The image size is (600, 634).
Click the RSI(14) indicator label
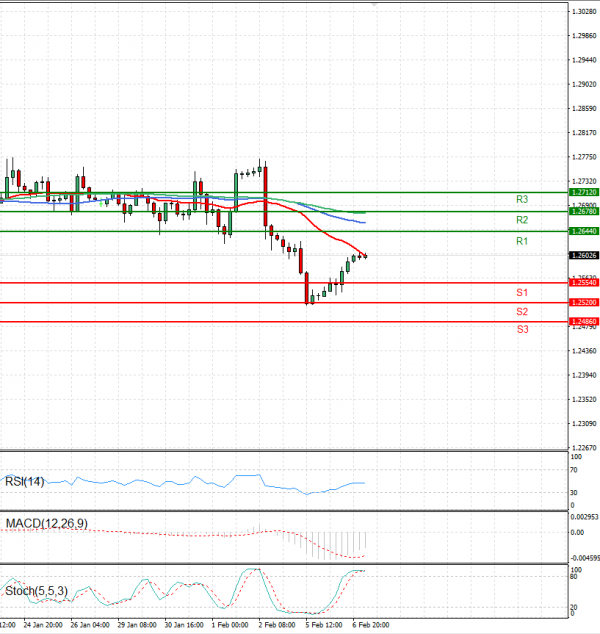(x=24, y=482)
